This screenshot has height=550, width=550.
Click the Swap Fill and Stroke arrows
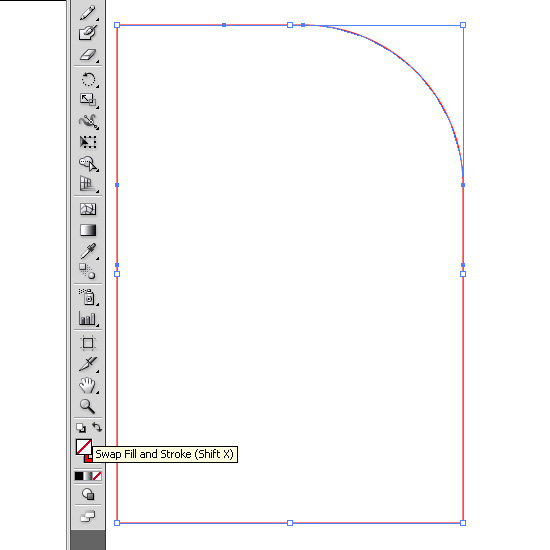coord(97,427)
